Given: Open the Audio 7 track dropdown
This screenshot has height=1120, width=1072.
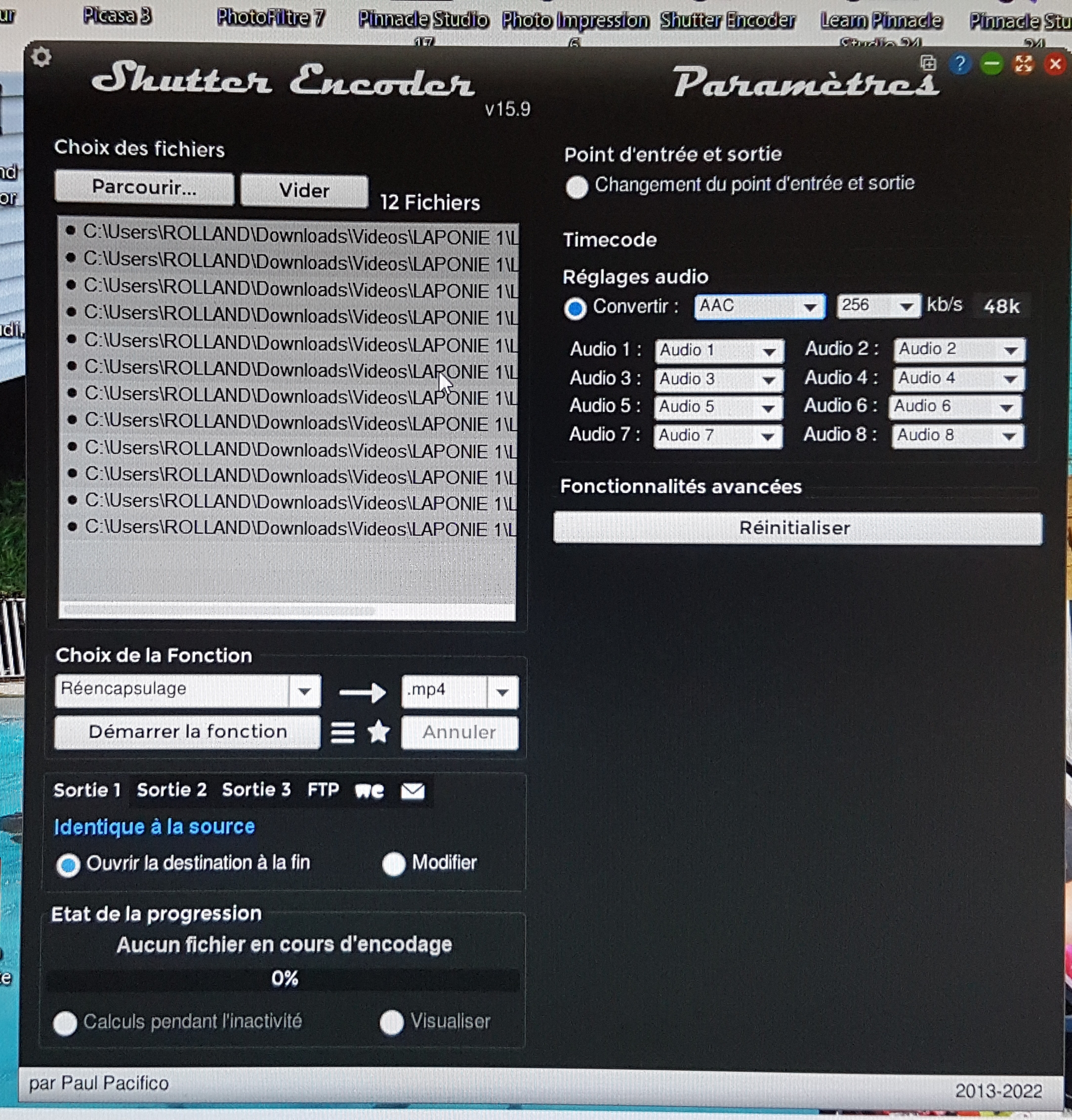Looking at the screenshot, I should coord(718,437).
